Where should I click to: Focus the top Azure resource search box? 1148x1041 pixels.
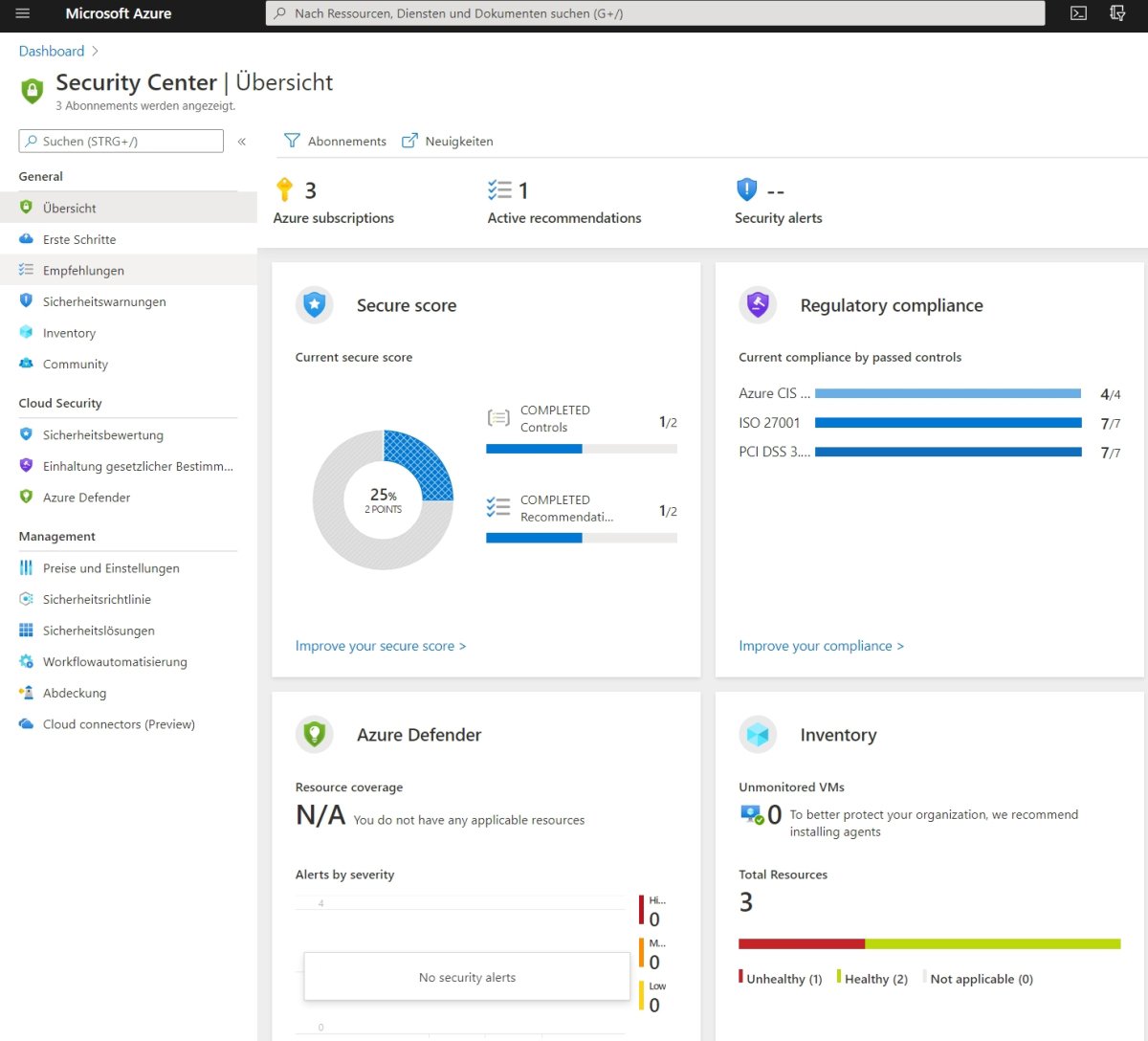pyautogui.click(x=654, y=13)
